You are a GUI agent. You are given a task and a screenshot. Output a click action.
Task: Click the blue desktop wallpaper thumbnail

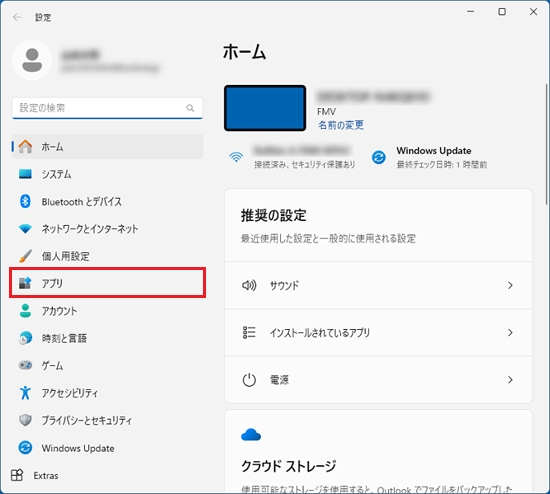[265, 108]
